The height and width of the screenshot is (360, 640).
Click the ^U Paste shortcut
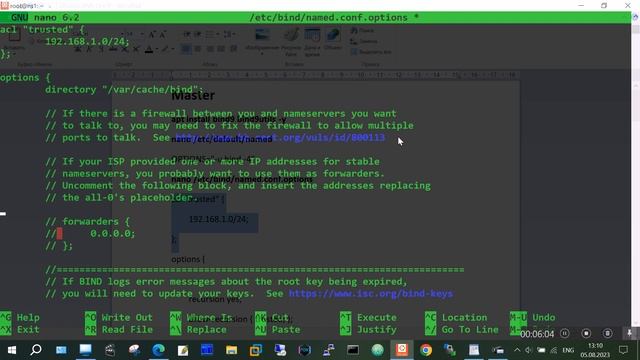(278, 329)
